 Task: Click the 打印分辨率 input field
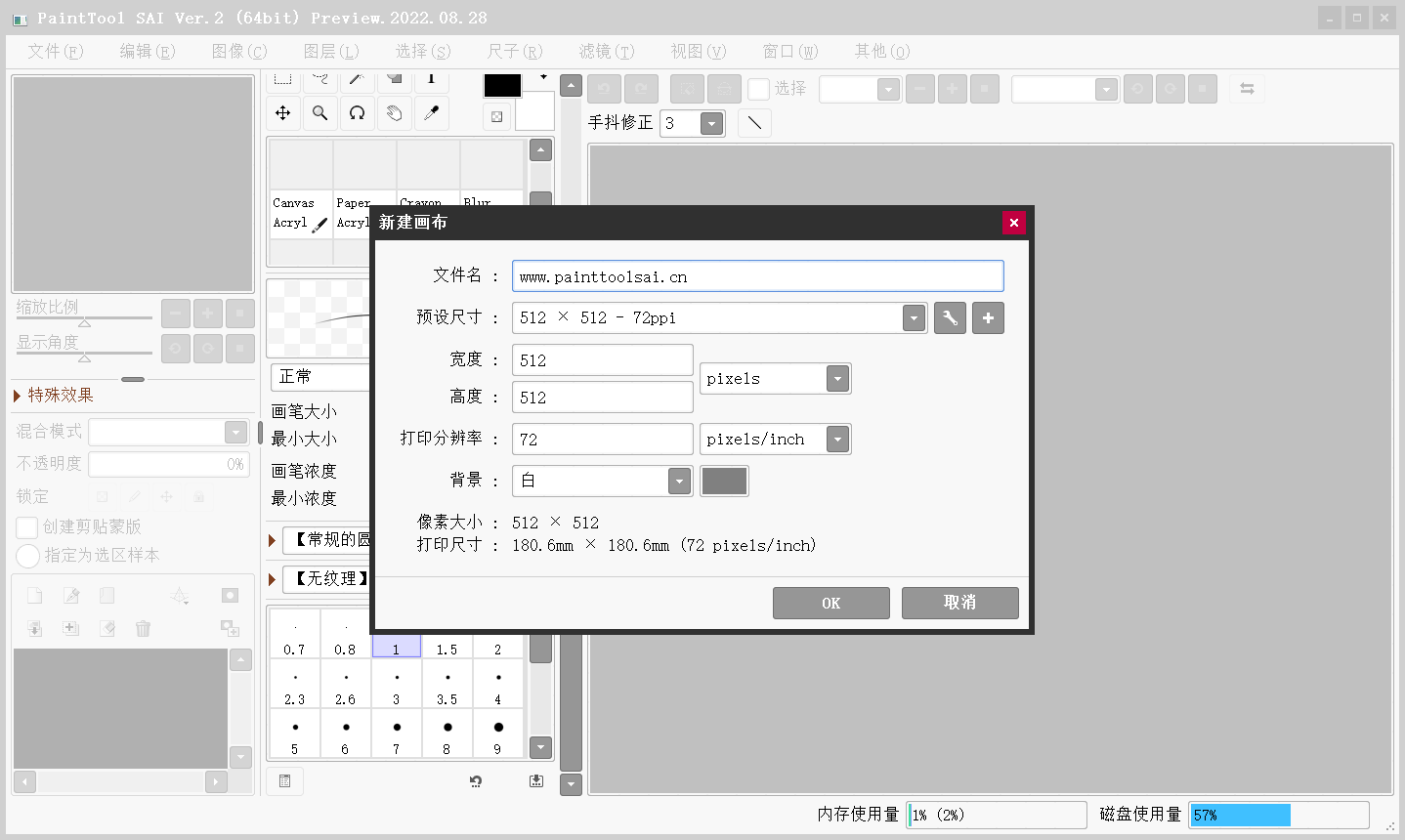coord(603,440)
